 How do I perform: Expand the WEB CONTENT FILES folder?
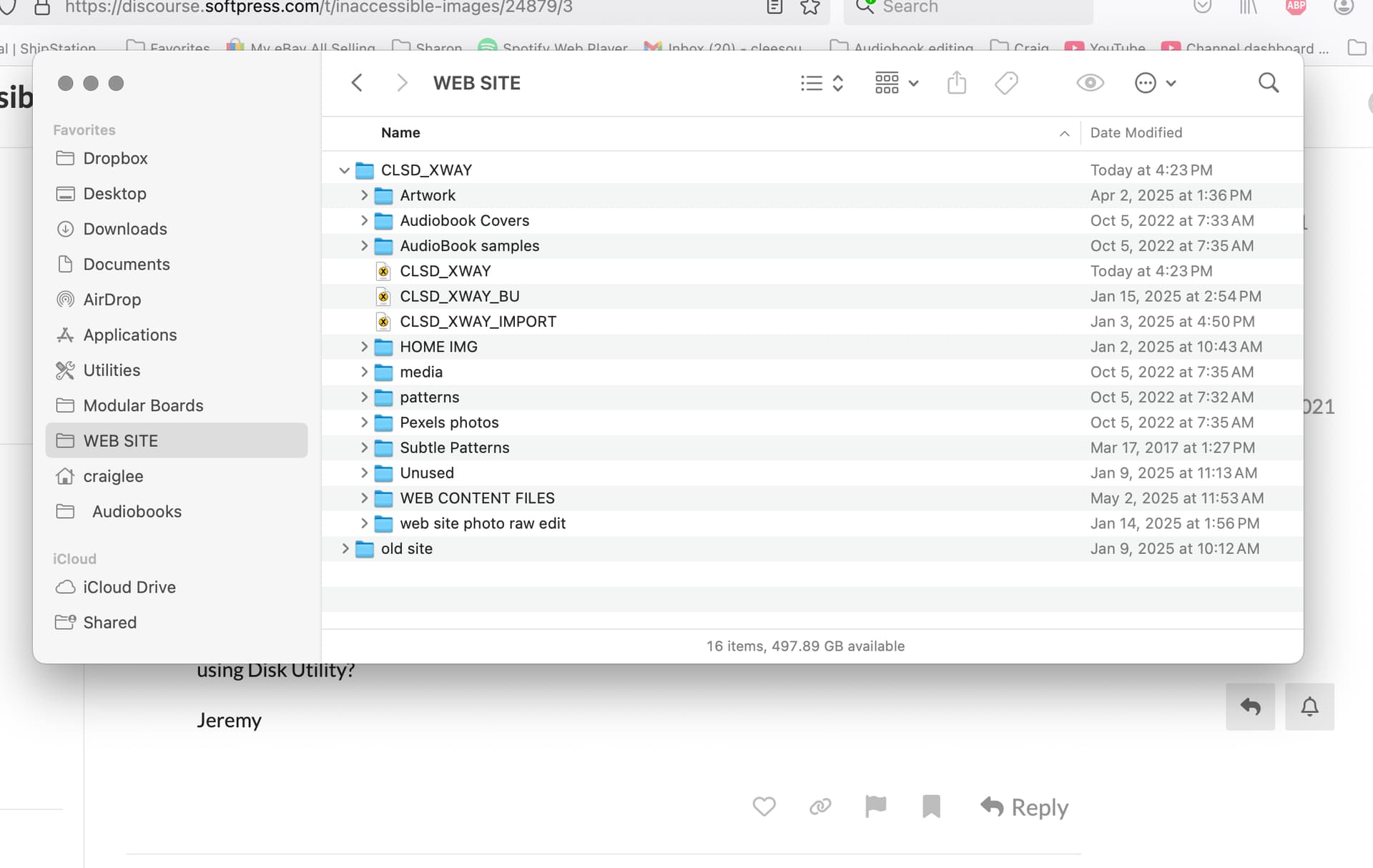tap(364, 498)
